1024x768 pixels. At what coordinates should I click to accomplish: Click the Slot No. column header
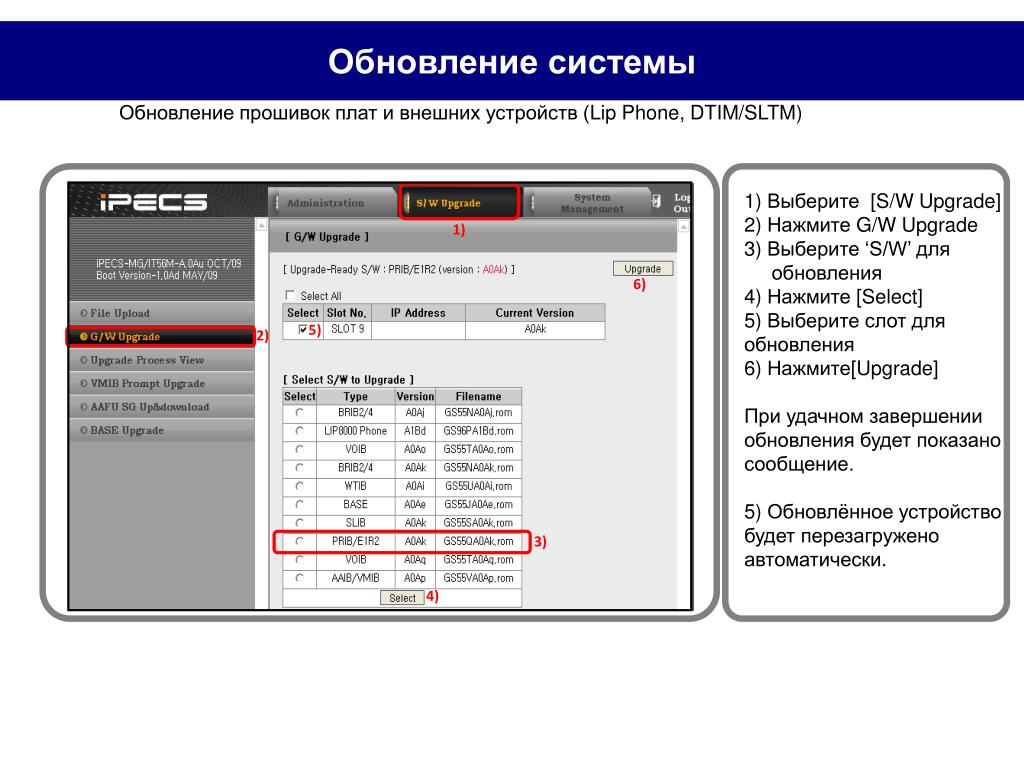click(347, 313)
